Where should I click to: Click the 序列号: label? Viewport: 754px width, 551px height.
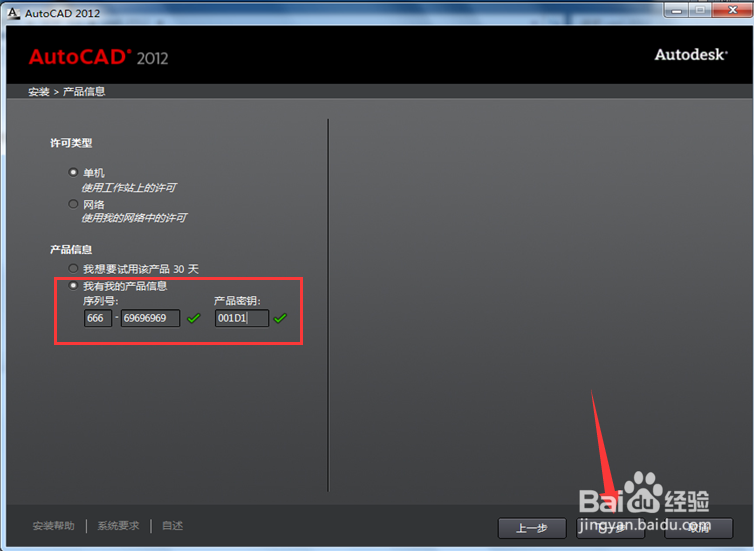click(101, 301)
